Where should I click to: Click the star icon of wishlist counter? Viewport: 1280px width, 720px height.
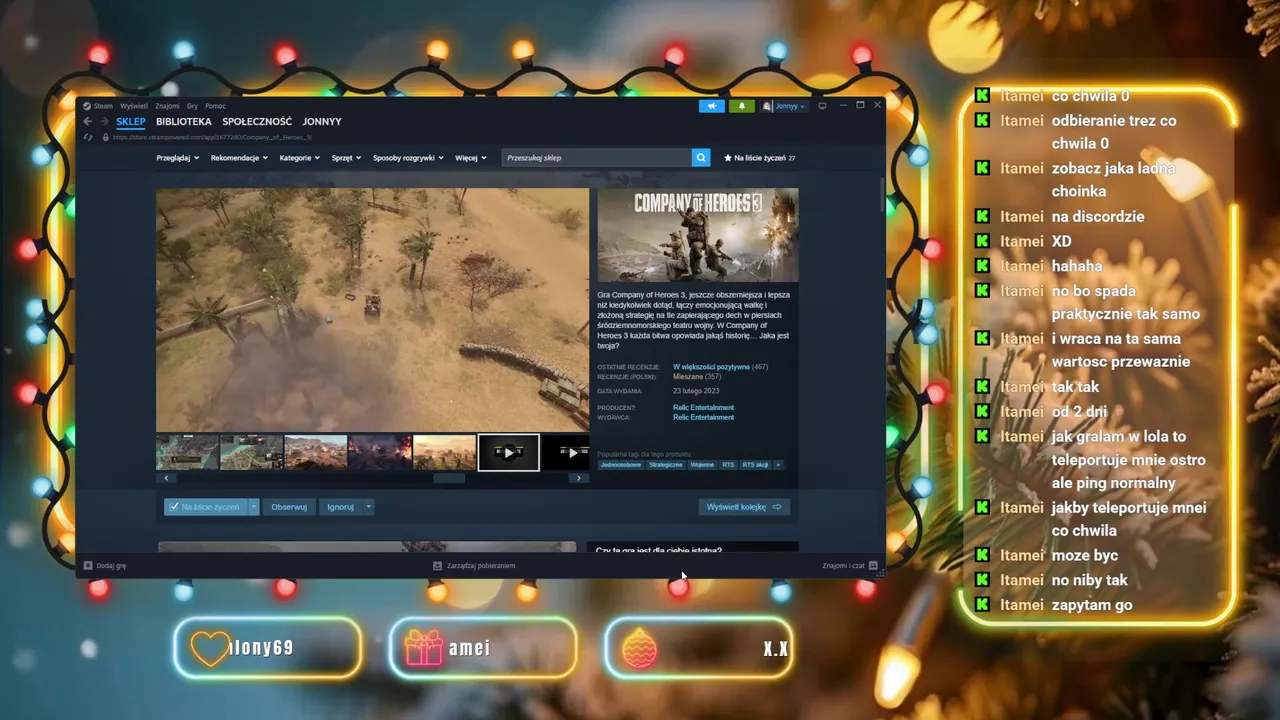tap(728, 158)
